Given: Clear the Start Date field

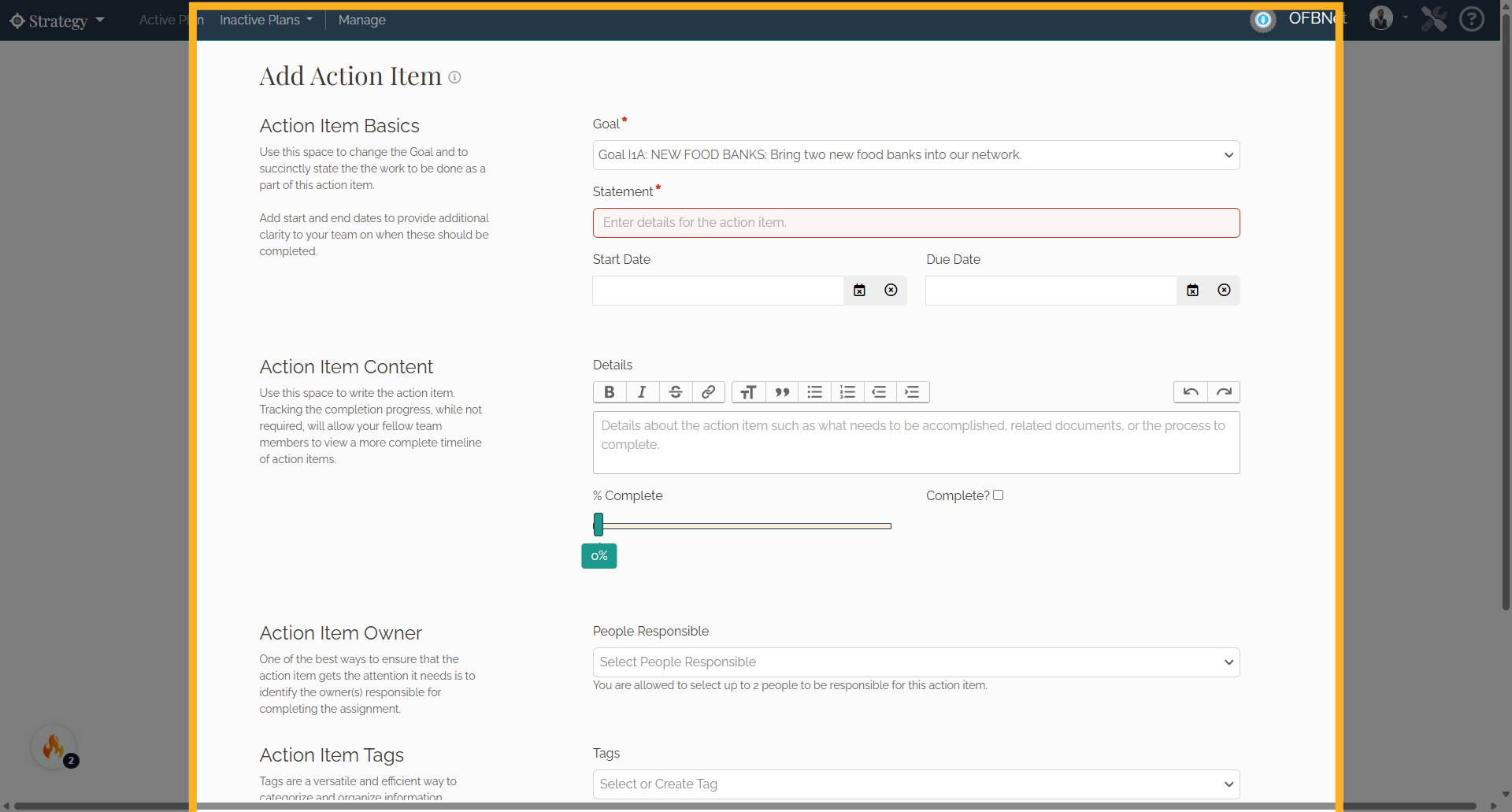Looking at the screenshot, I should [x=891, y=291].
